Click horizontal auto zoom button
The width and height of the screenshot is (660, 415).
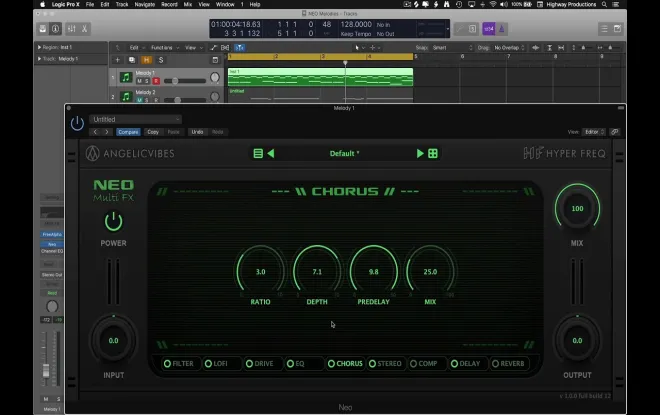(561, 48)
